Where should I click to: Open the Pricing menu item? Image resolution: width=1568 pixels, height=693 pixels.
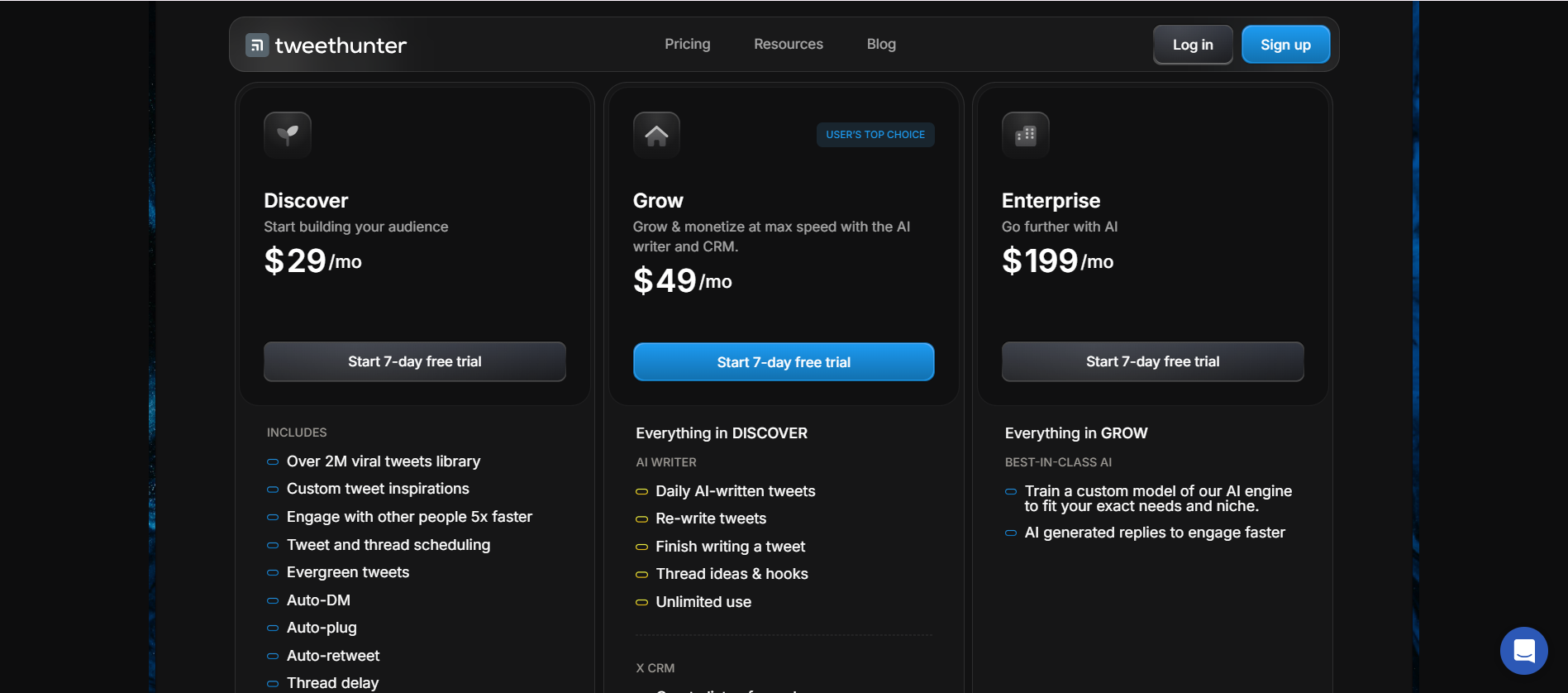[x=687, y=44]
